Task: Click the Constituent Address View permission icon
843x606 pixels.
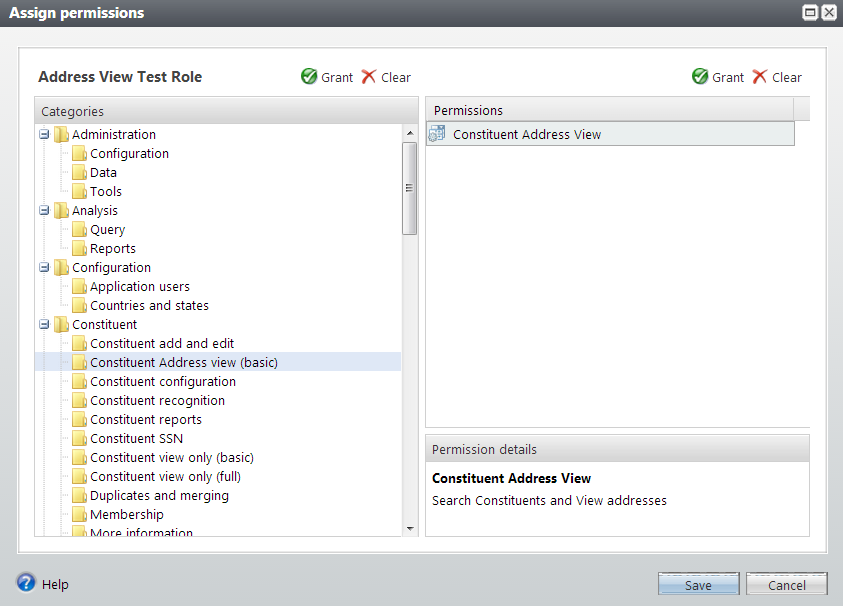Action: click(437, 133)
